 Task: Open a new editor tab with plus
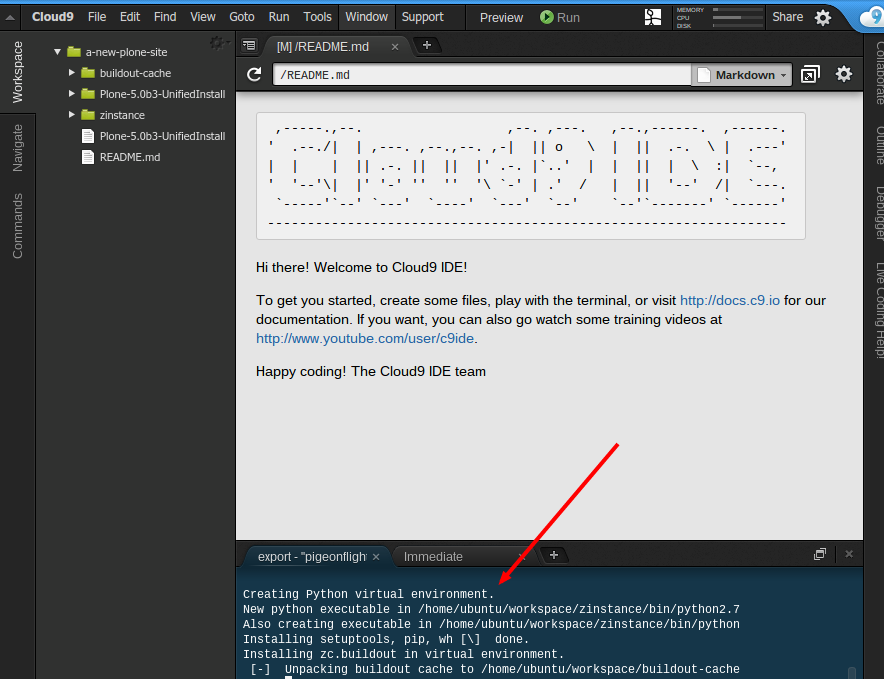[x=427, y=45]
